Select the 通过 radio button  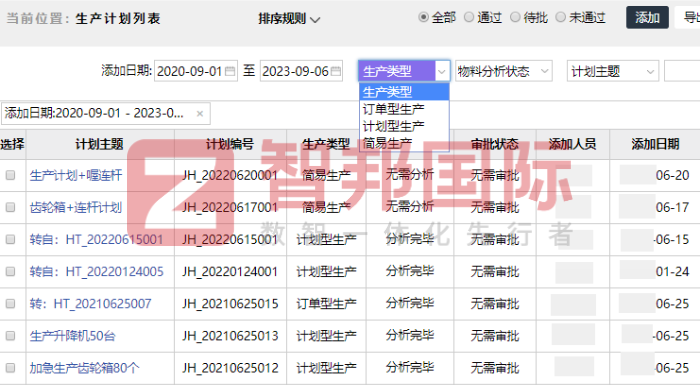click(469, 17)
